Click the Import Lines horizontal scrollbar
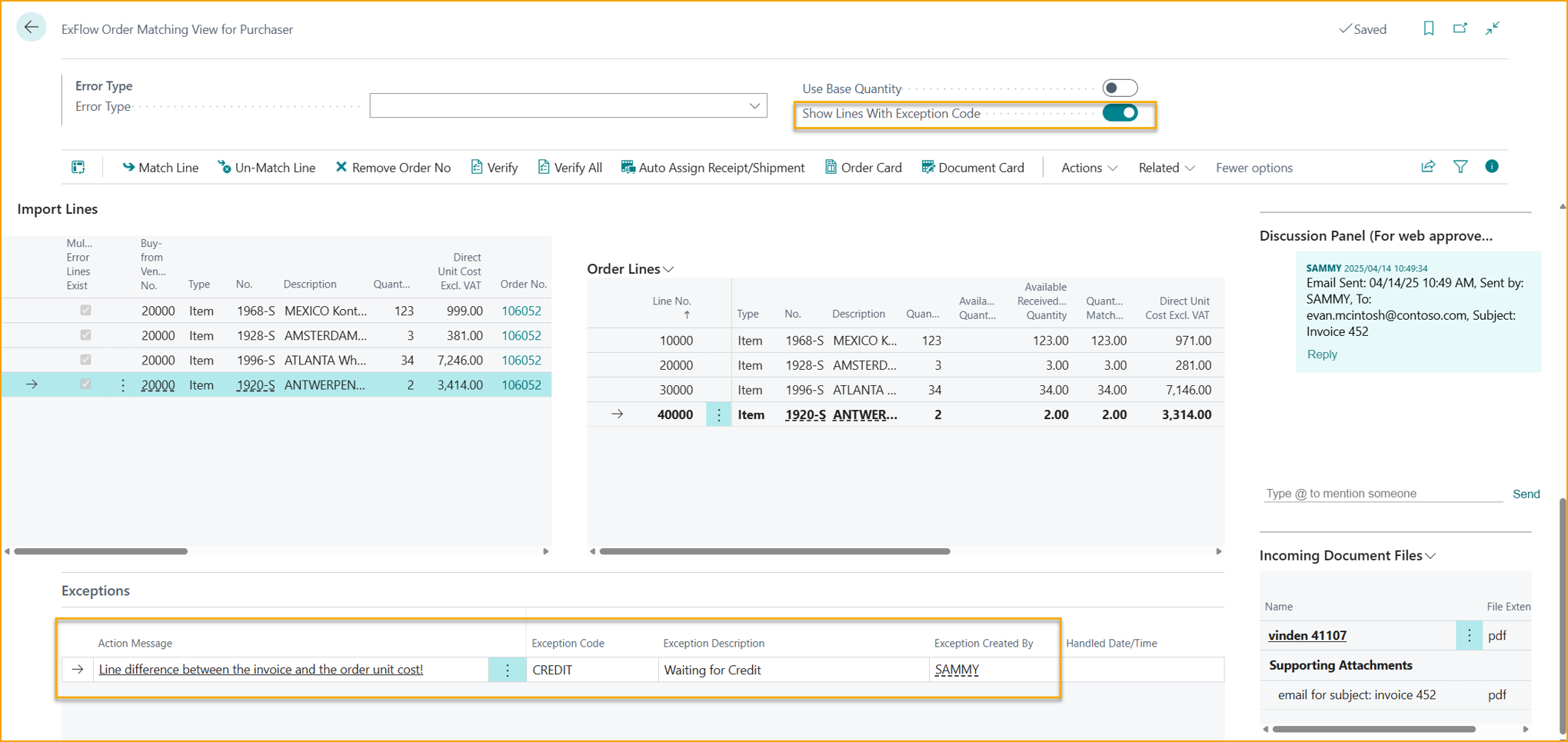Screen dimensions: 1568x742 tap(101, 551)
